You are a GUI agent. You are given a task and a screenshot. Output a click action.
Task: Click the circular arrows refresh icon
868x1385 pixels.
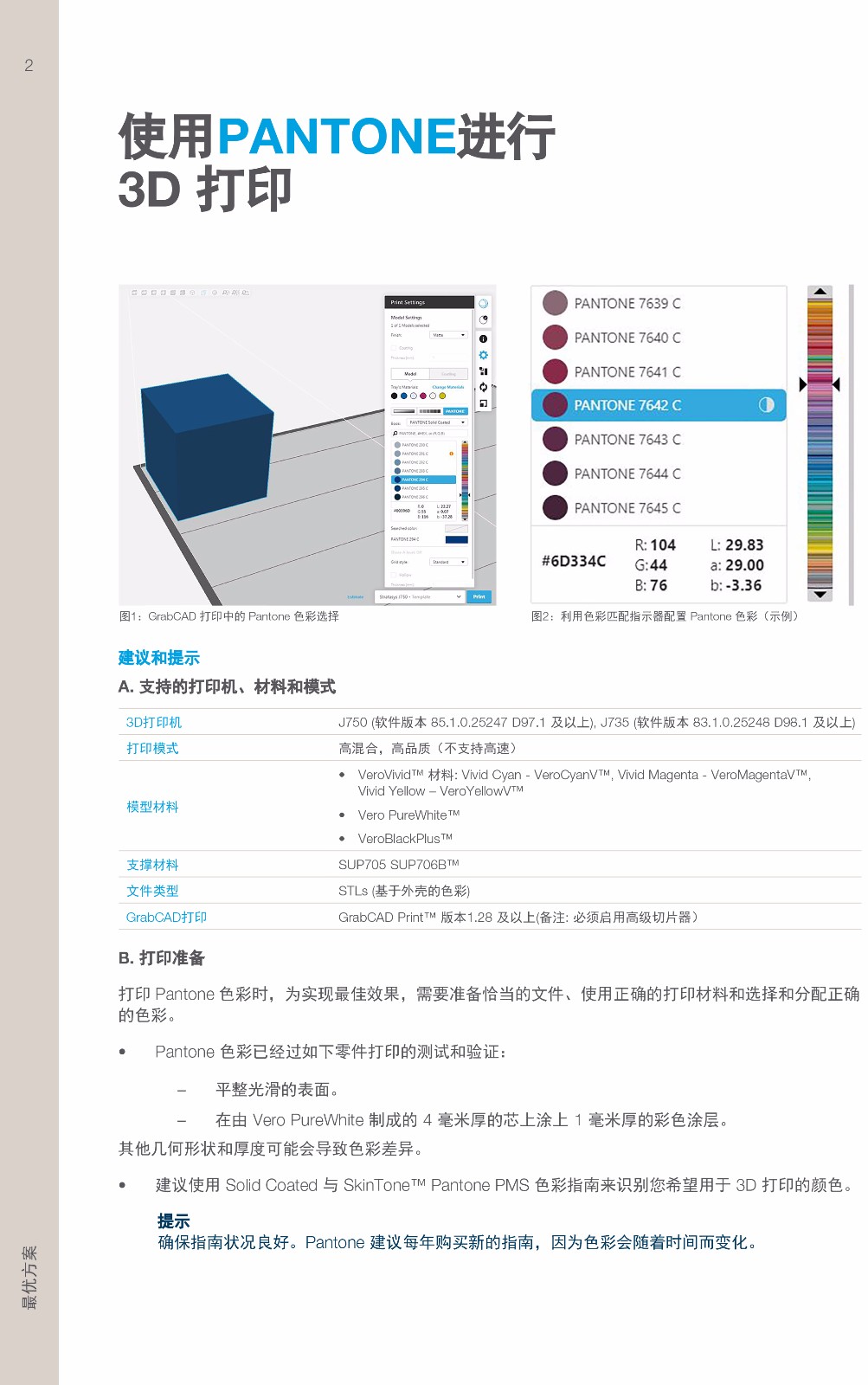click(x=484, y=387)
